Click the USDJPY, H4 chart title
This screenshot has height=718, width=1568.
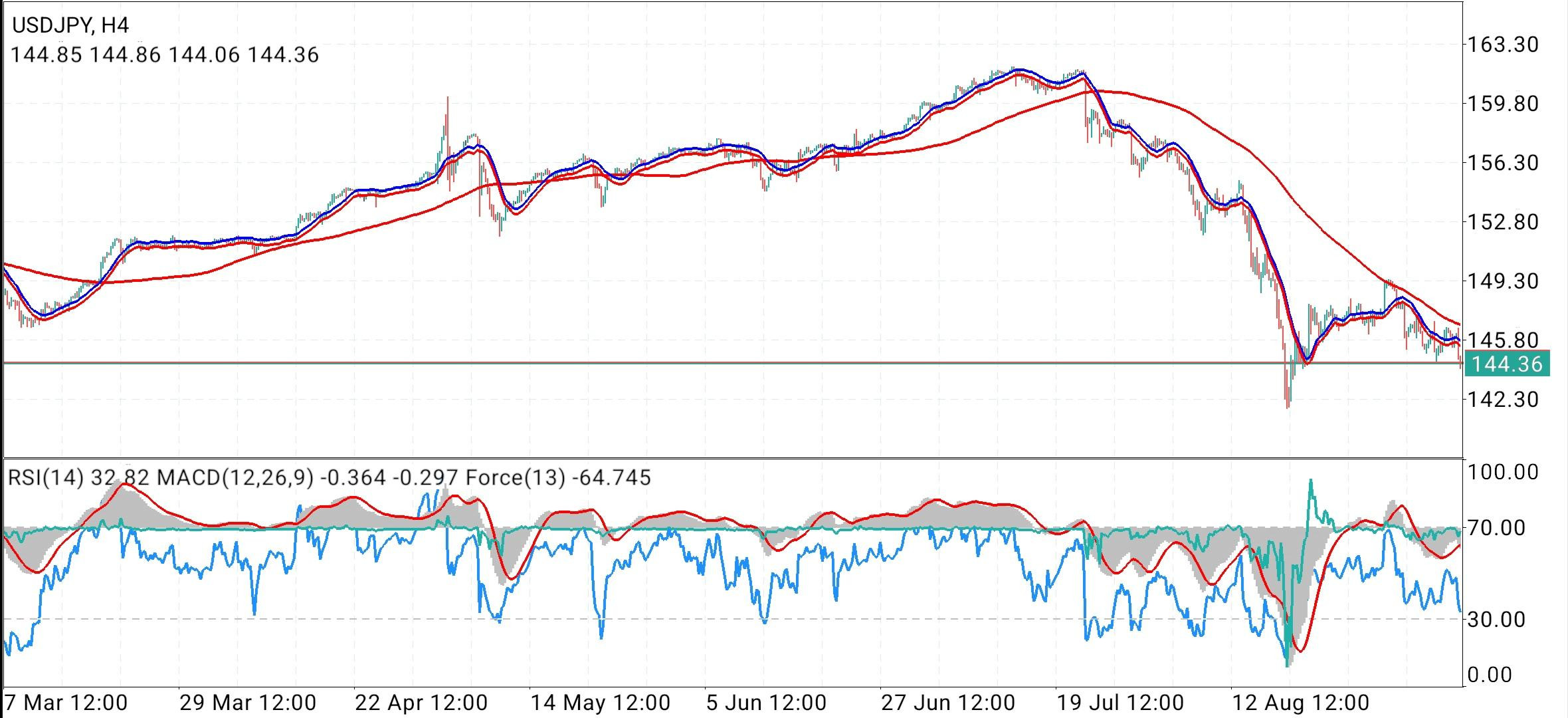70,25
